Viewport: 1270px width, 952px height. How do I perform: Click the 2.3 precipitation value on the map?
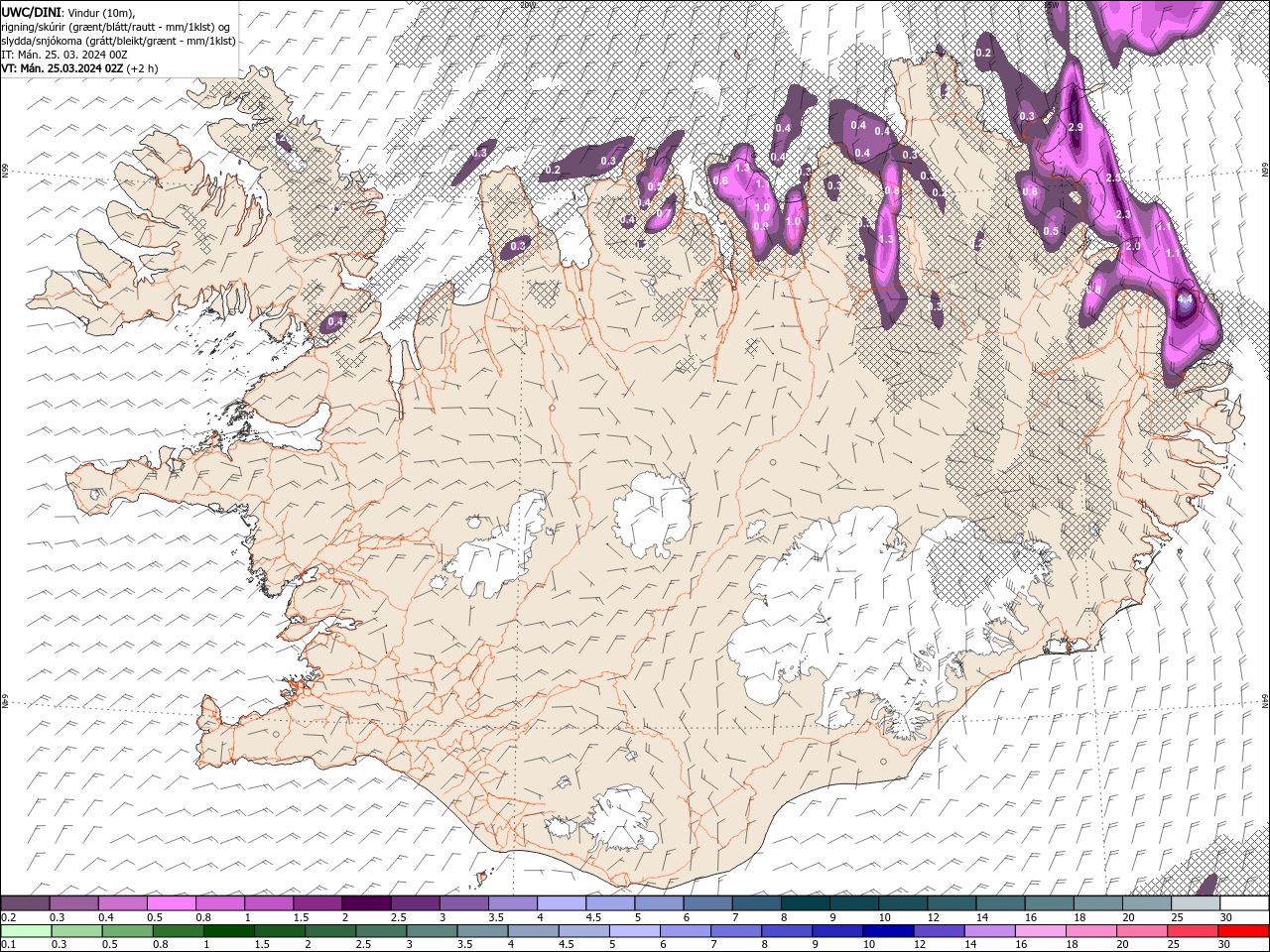[x=1123, y=214]
